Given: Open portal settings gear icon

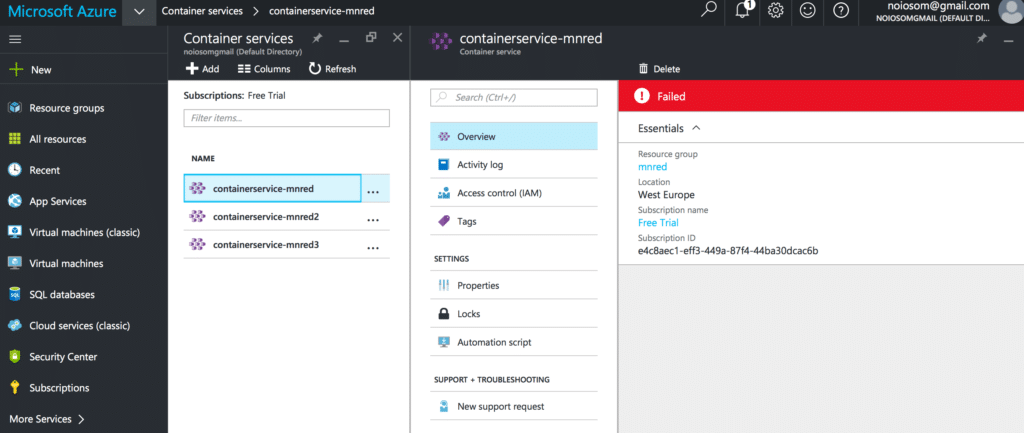Looking at the screenshot, I should coord(775,11).
